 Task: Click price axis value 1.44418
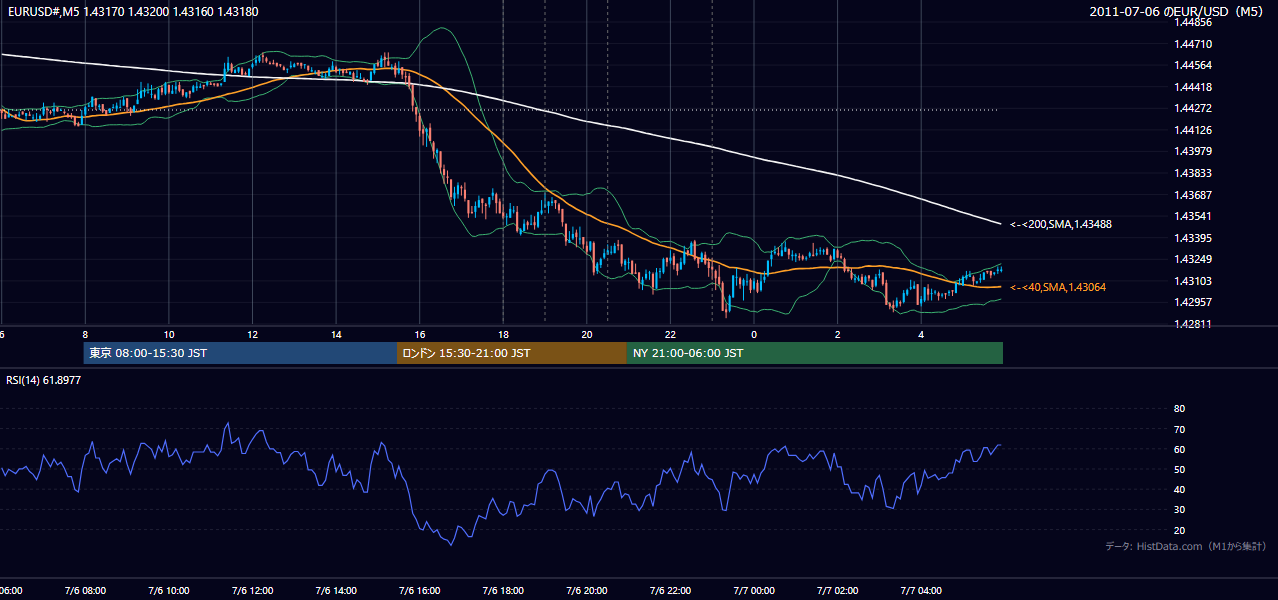pos(1193,87)
